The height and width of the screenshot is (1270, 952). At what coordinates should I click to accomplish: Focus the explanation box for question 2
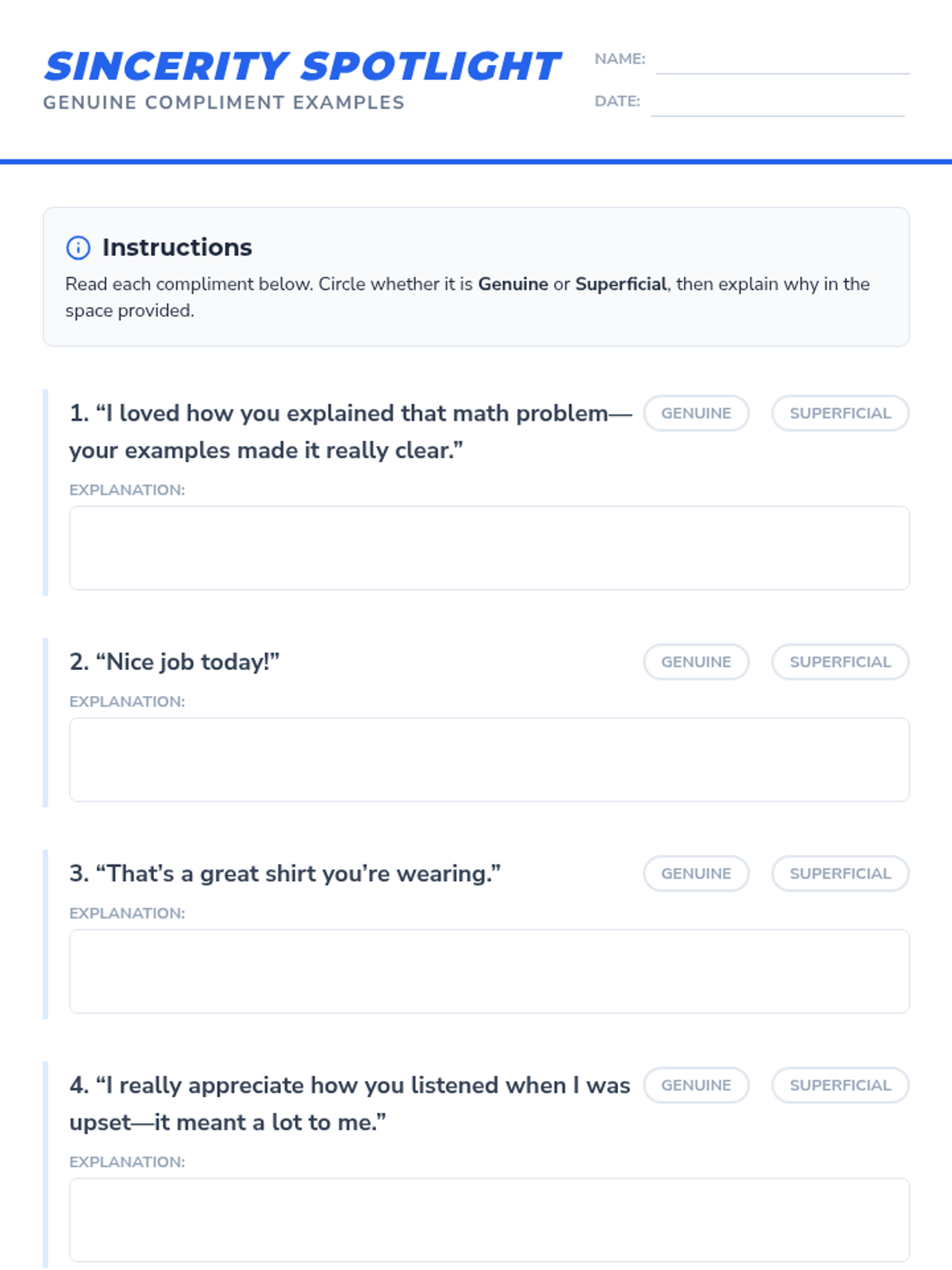click(489, 760)
